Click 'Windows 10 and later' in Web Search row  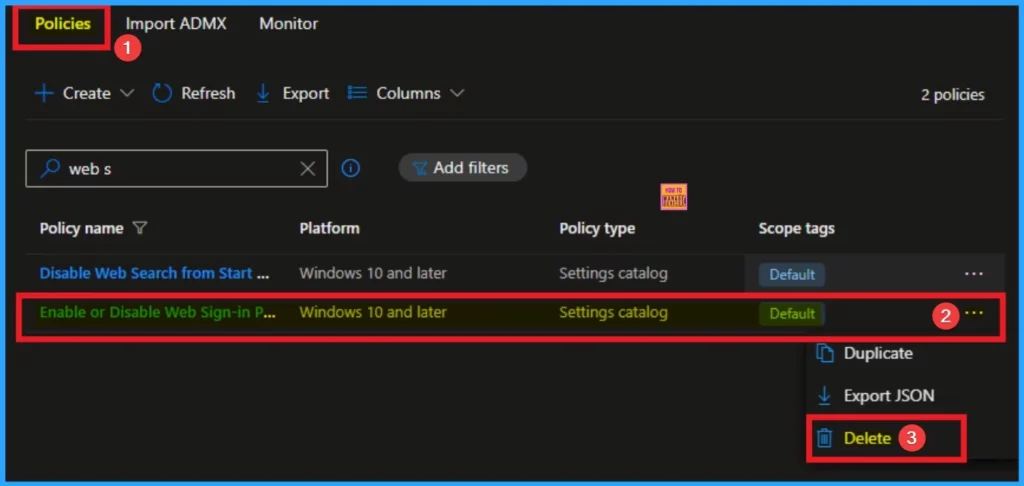[x=373, y=273]
